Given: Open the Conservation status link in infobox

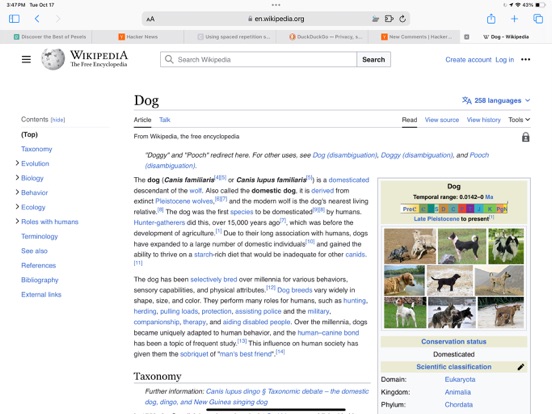Looking at the screenshot, I should click(454, 341).
